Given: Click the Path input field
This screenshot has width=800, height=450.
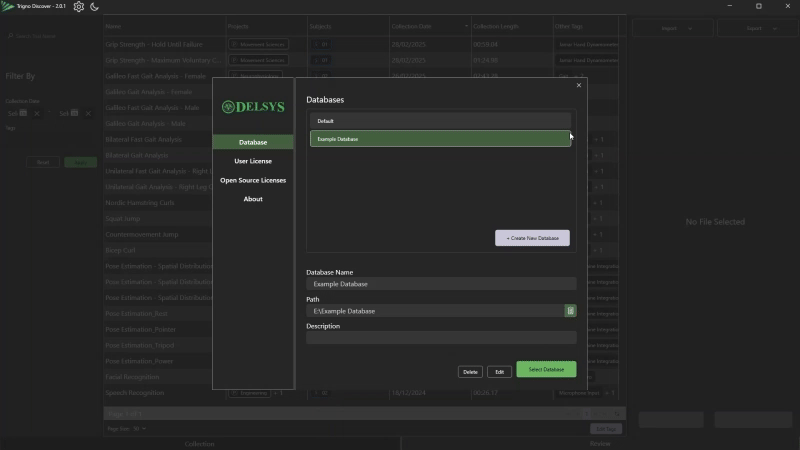Looking at the screenshot, I should (435, 311).
